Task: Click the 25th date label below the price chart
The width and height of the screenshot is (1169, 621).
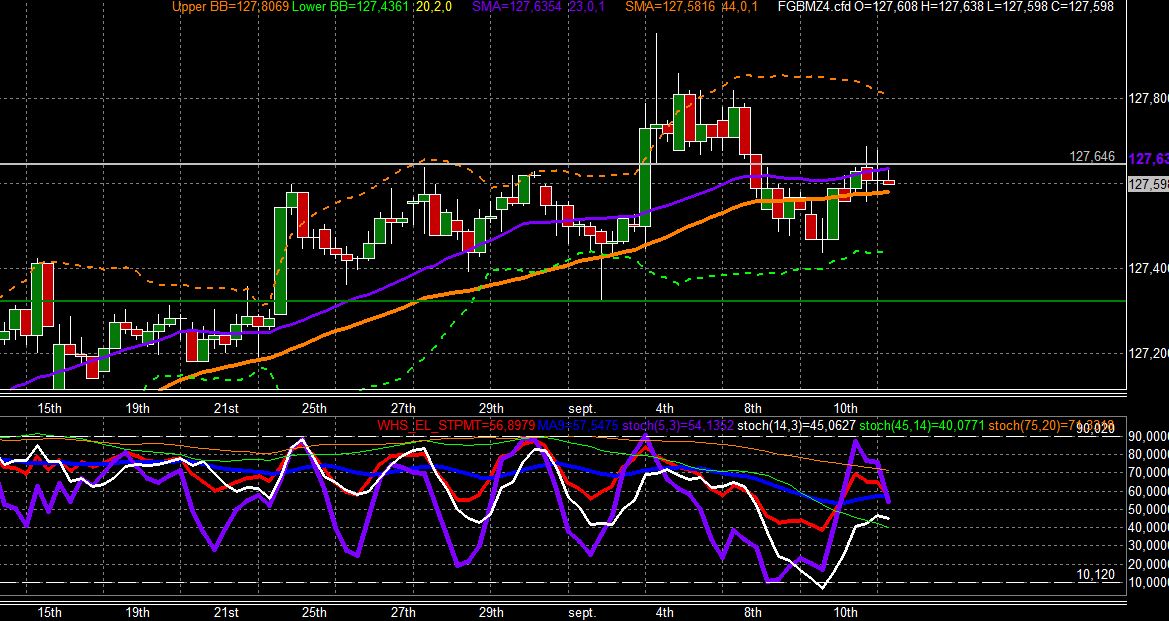Action: coord(314,408)
